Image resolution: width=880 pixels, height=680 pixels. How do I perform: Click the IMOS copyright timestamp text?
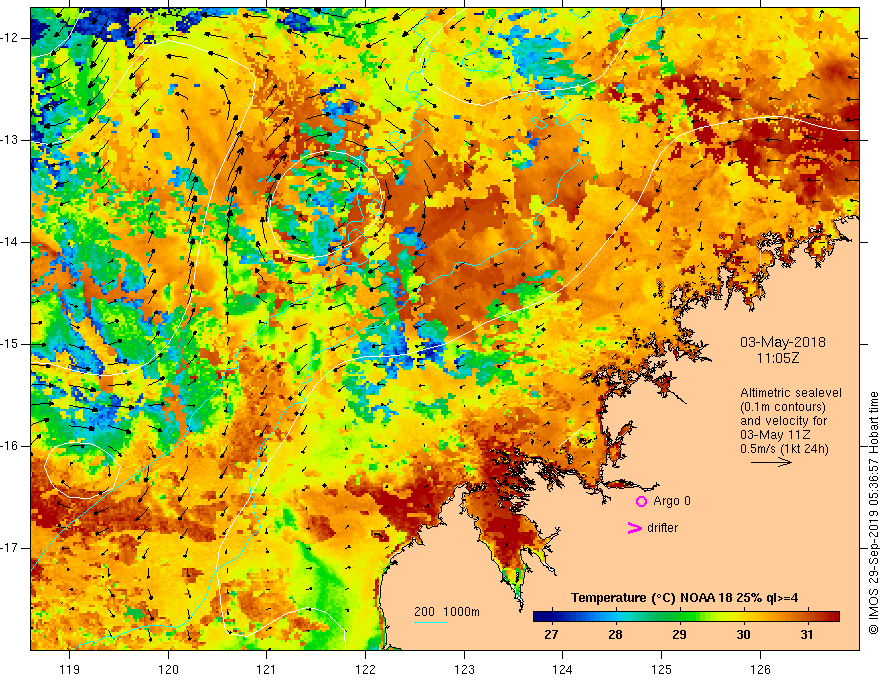tap(873, 513)
